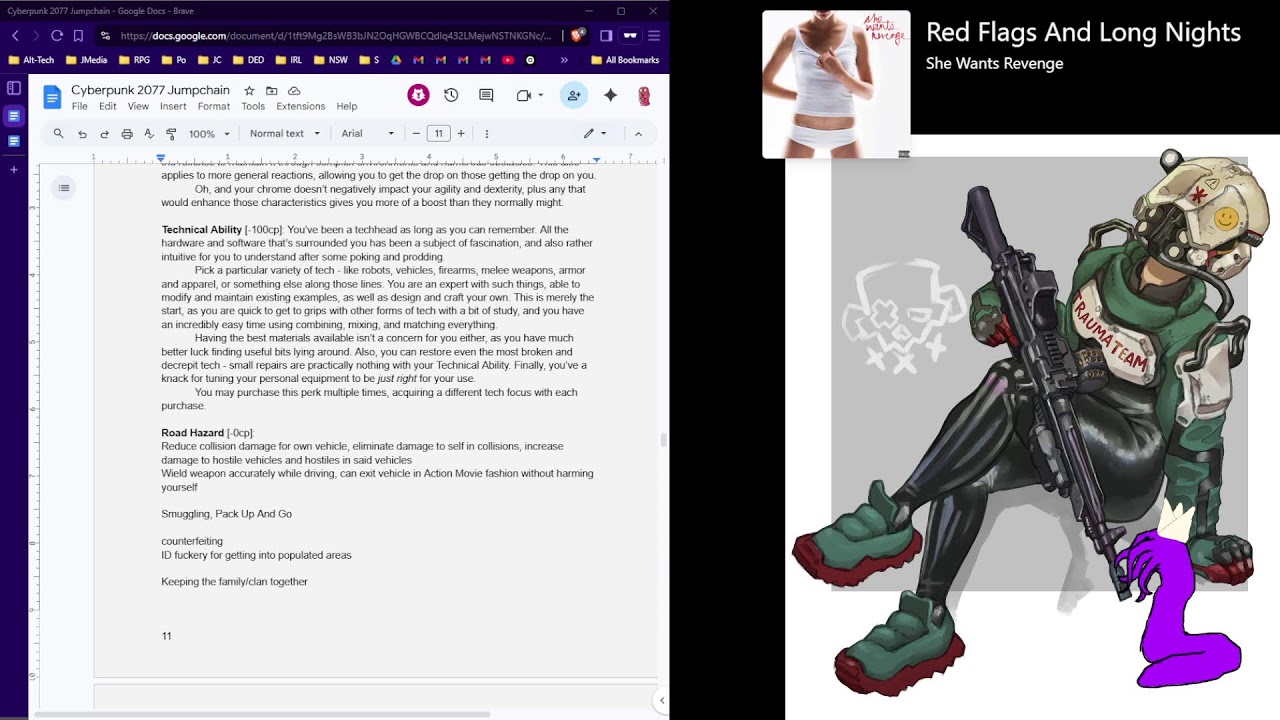Click the font size field showing 11
Image resolution: width=1280 pixels, height=720 pixels.
coord(438,133)
